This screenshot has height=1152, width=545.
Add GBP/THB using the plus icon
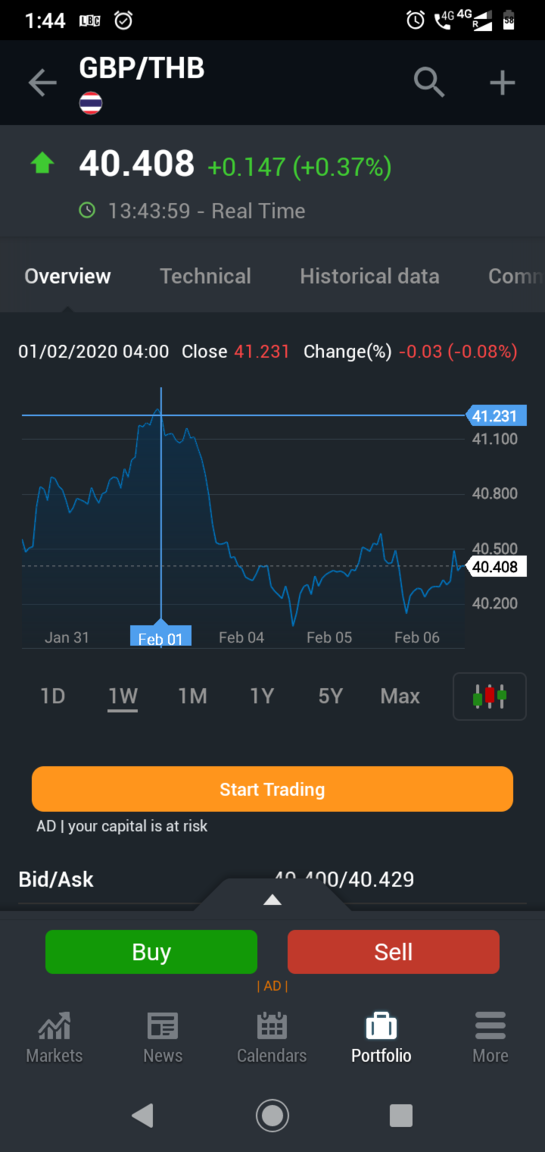[x=502, y=83]
